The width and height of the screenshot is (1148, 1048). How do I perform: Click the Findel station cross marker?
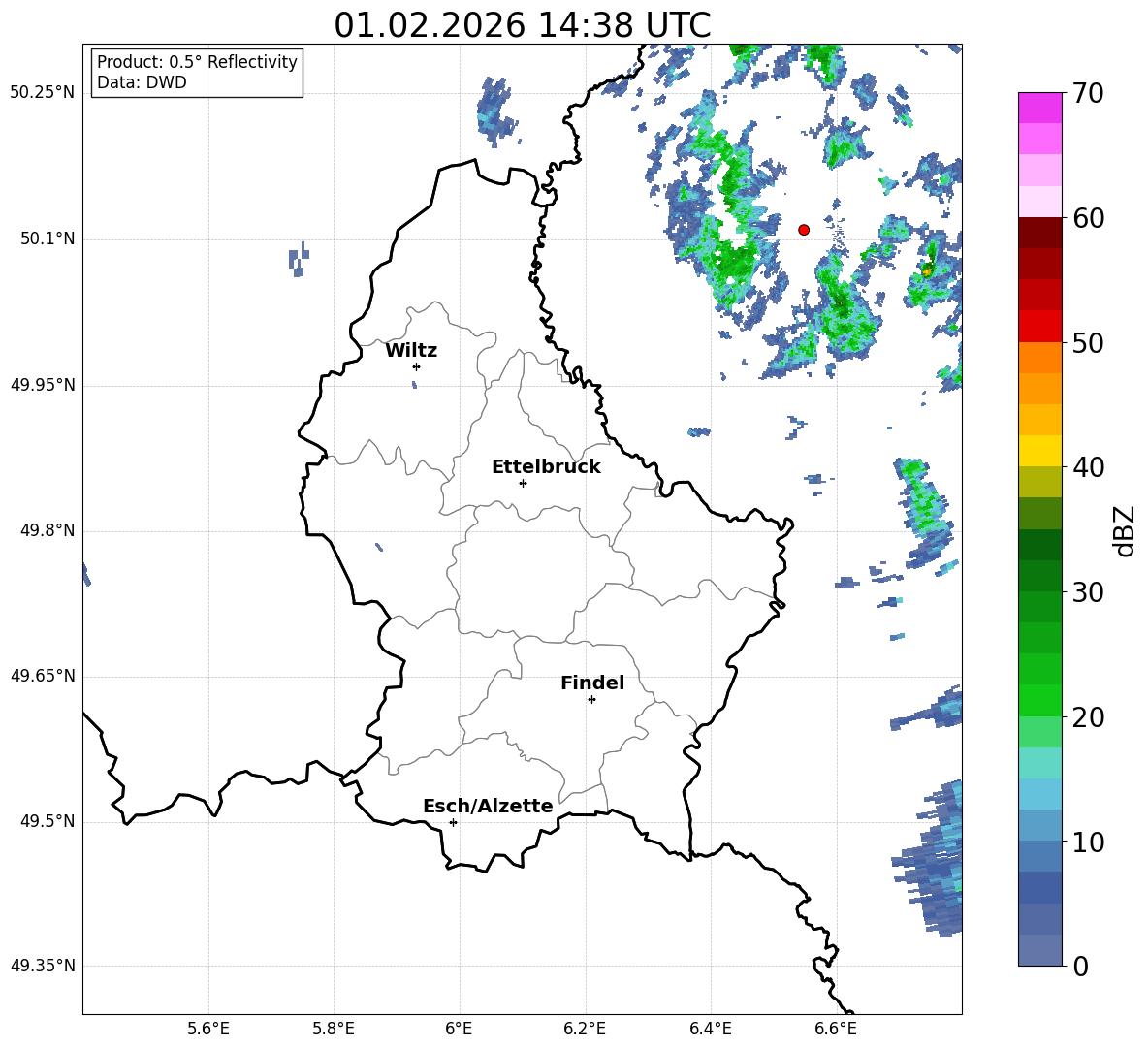[x=591, y=700]
